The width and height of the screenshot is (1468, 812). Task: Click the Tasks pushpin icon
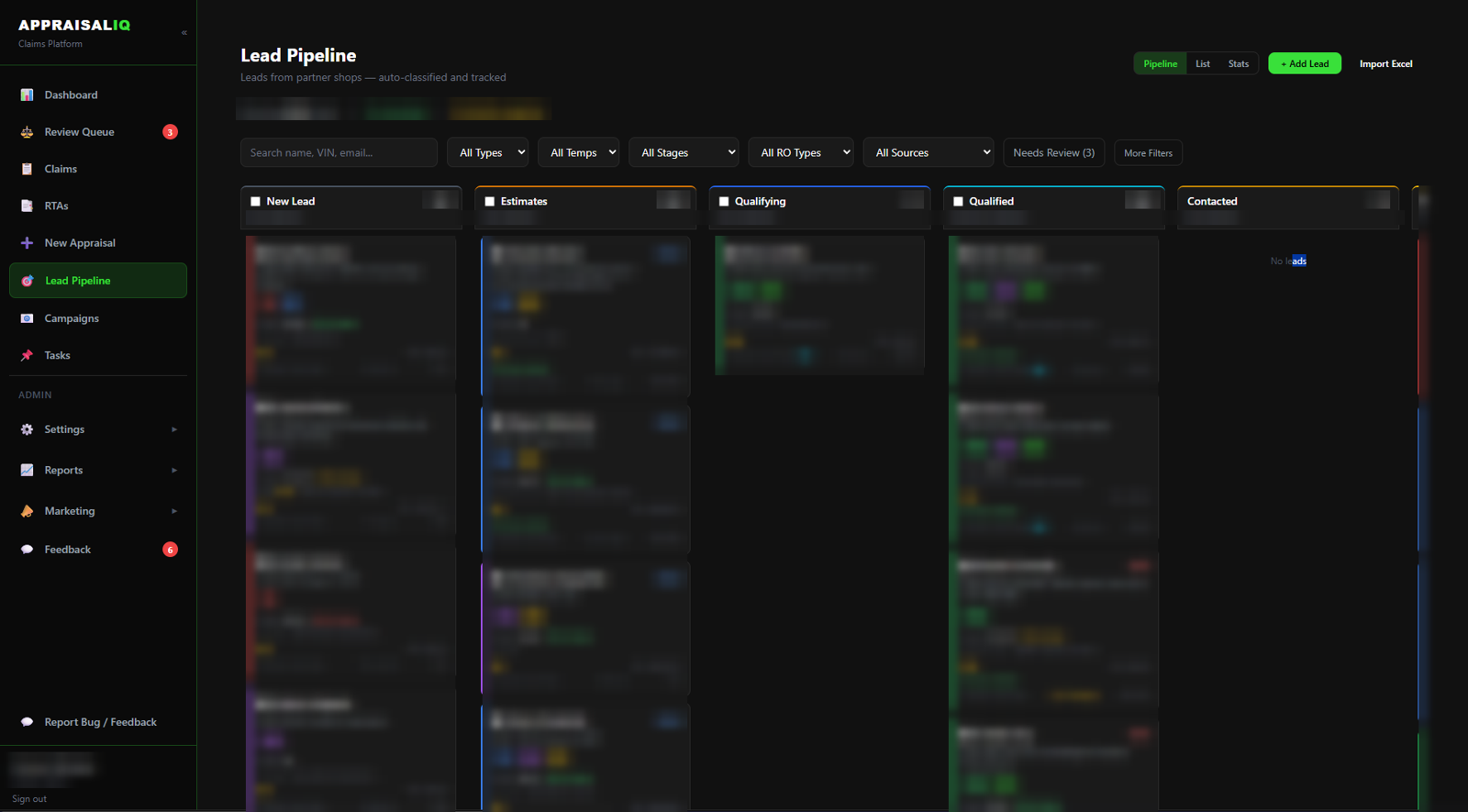click(27, 355)
